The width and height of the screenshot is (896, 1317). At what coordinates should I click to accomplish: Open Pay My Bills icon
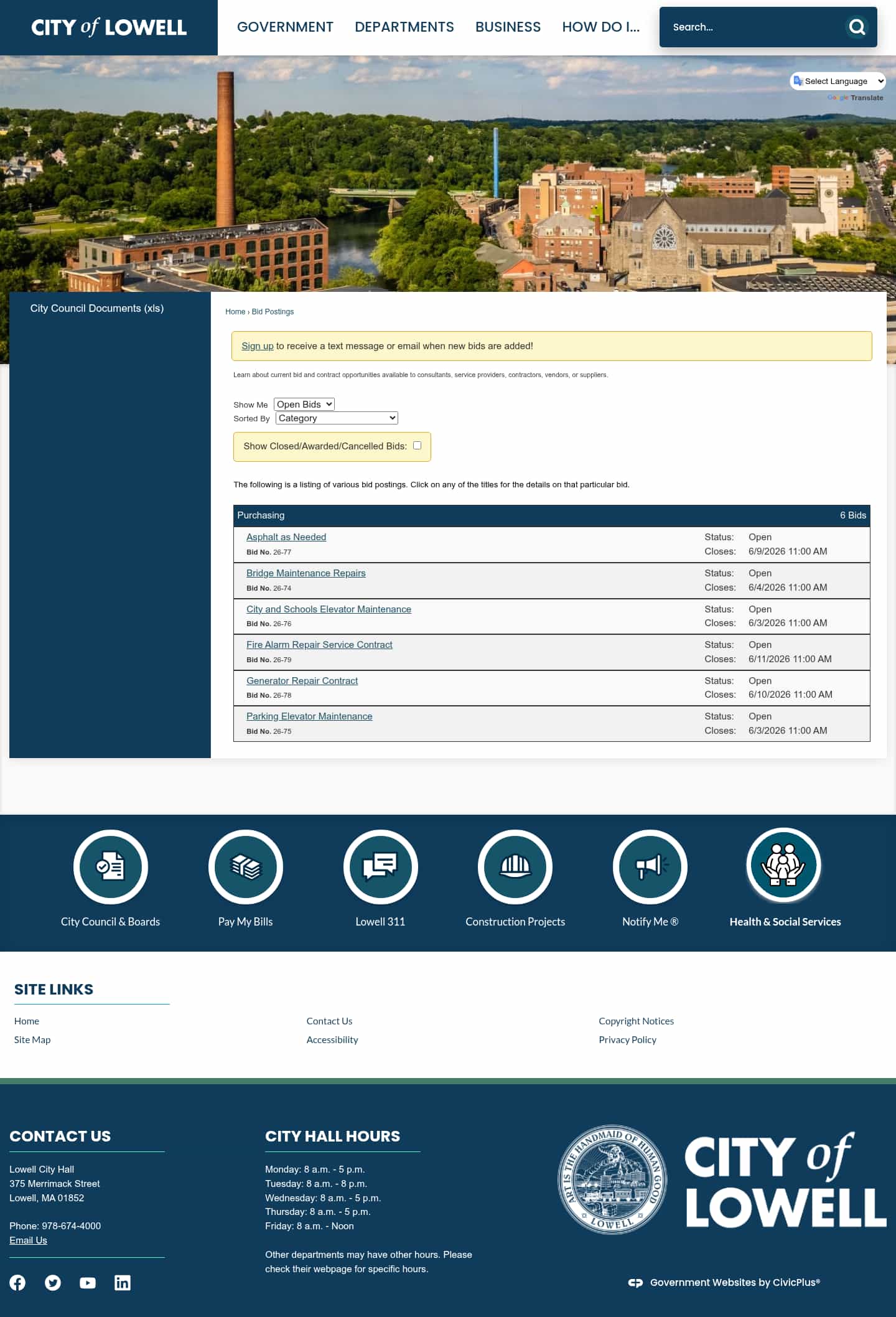point(245,866)
